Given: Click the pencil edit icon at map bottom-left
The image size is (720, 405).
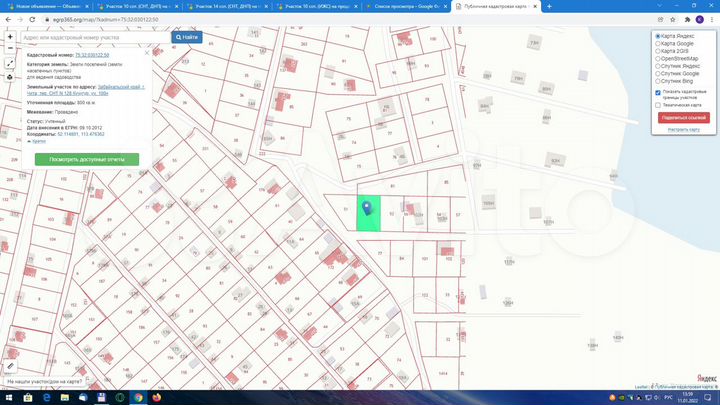Looking at the screenshot, I should pyautogui.click(x=10, y=366).
